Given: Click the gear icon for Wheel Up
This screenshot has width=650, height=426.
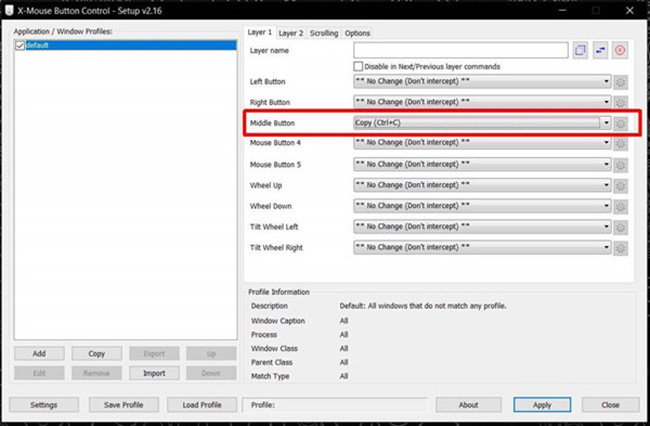Looking at the screenshot, I should point(621,186).
